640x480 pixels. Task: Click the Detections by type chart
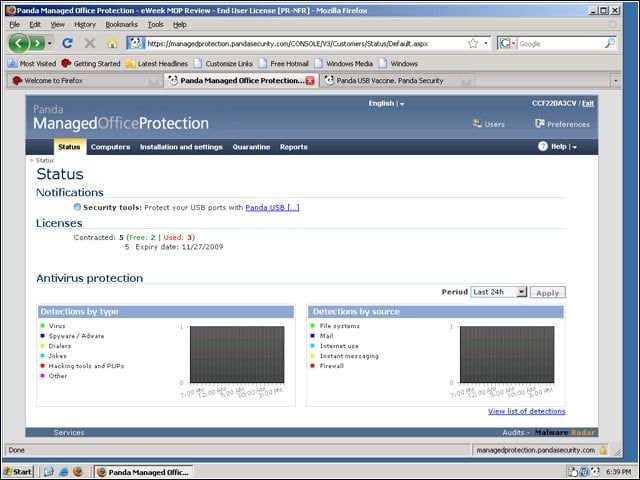pos(237,354)
